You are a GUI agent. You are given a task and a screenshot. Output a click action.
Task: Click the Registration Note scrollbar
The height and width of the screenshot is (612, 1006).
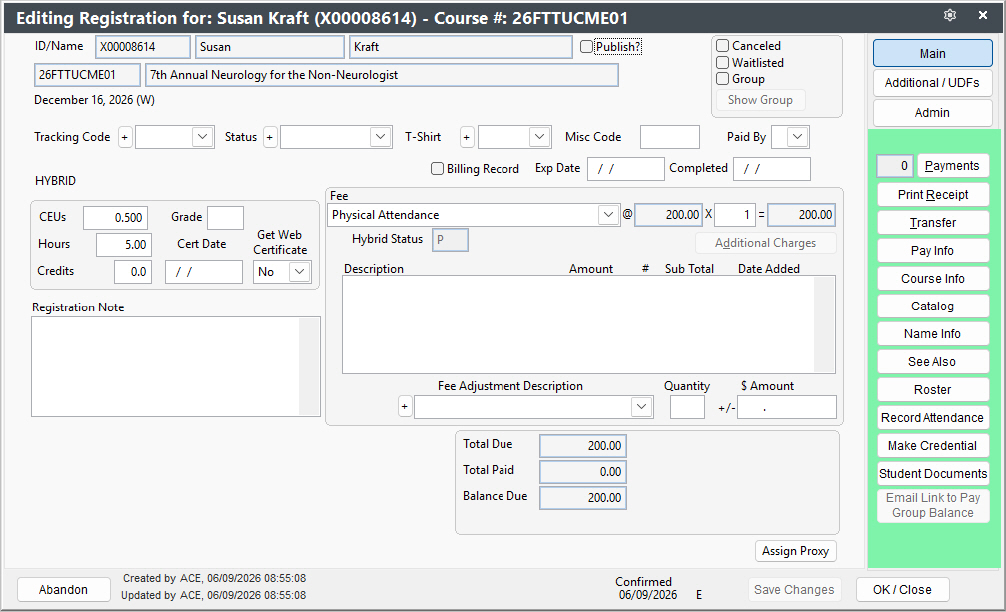[310, 366]
